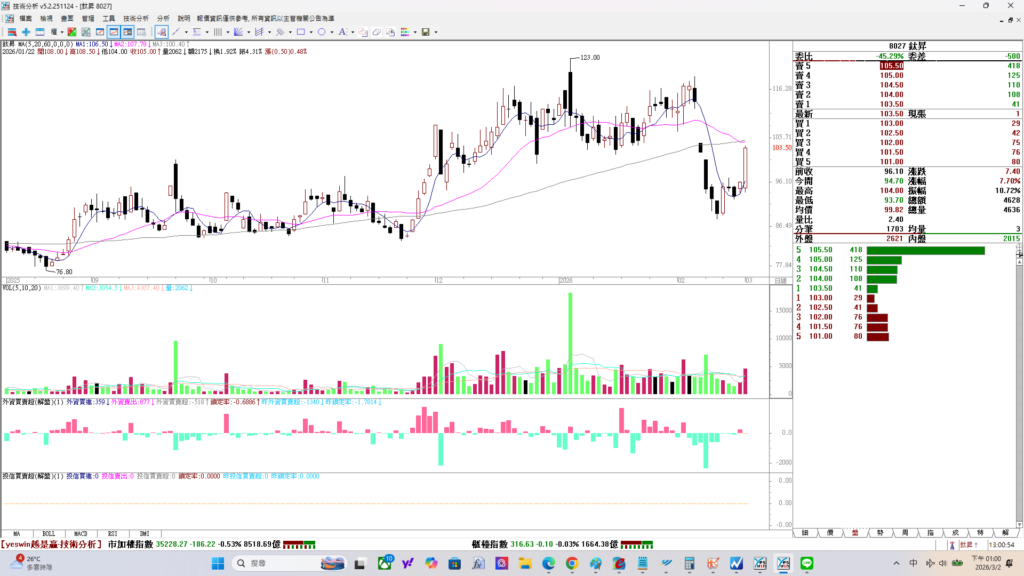Open the dropdown arrow next to text tool
Screen dimensions: 1024x576
(x=353, y=32)
